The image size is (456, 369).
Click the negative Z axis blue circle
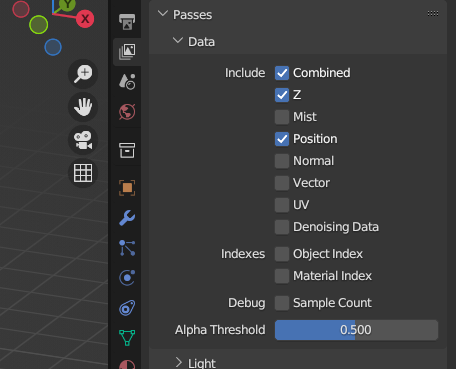click(x=53, y=47)
